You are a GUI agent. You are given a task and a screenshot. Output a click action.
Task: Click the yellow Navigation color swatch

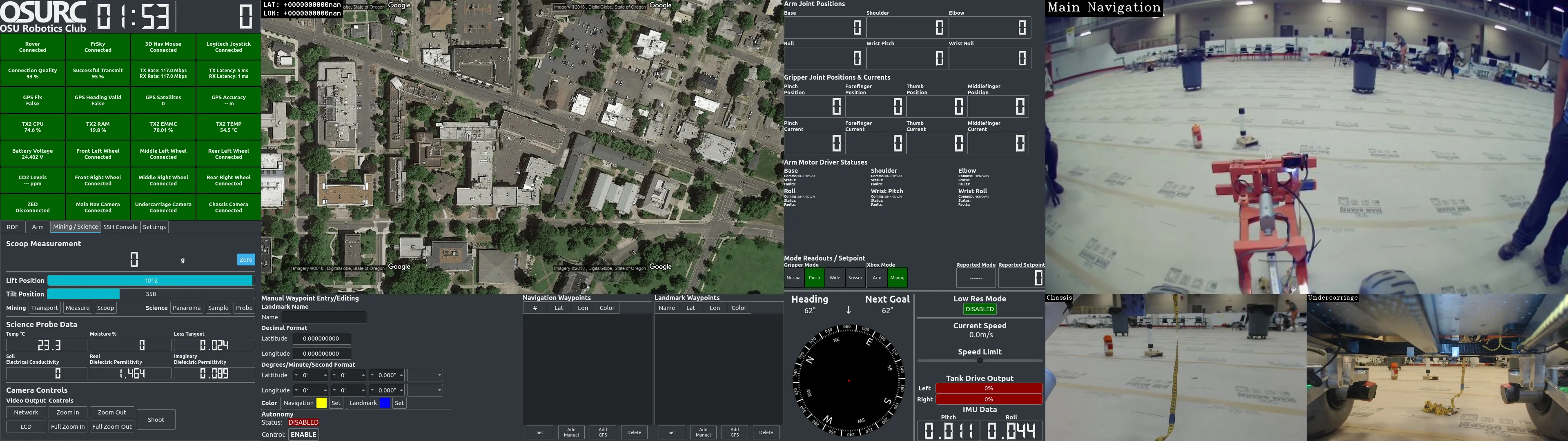tap(321, 403)
